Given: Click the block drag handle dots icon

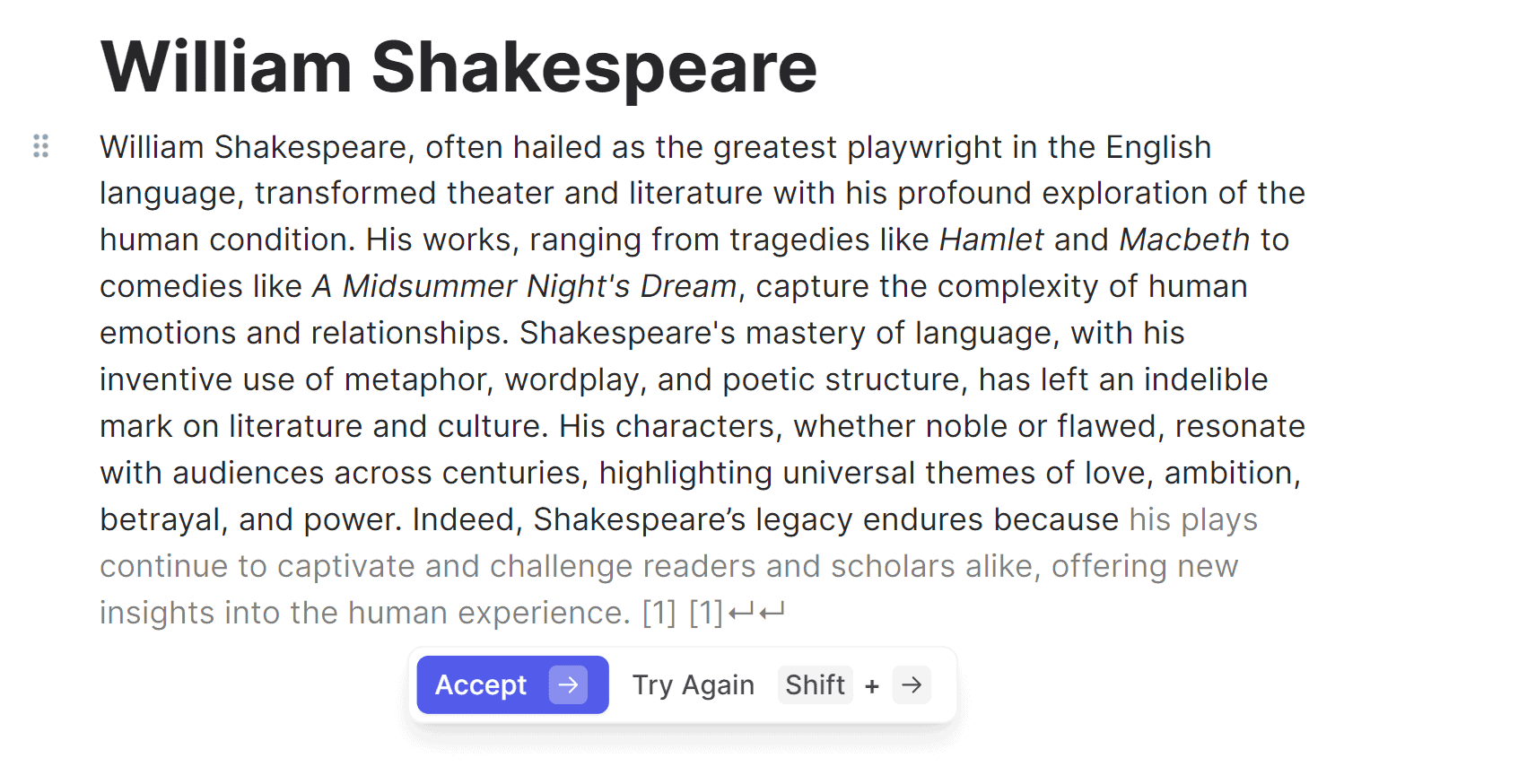Looking at the screenshot, I should click(x=40, y=146).
